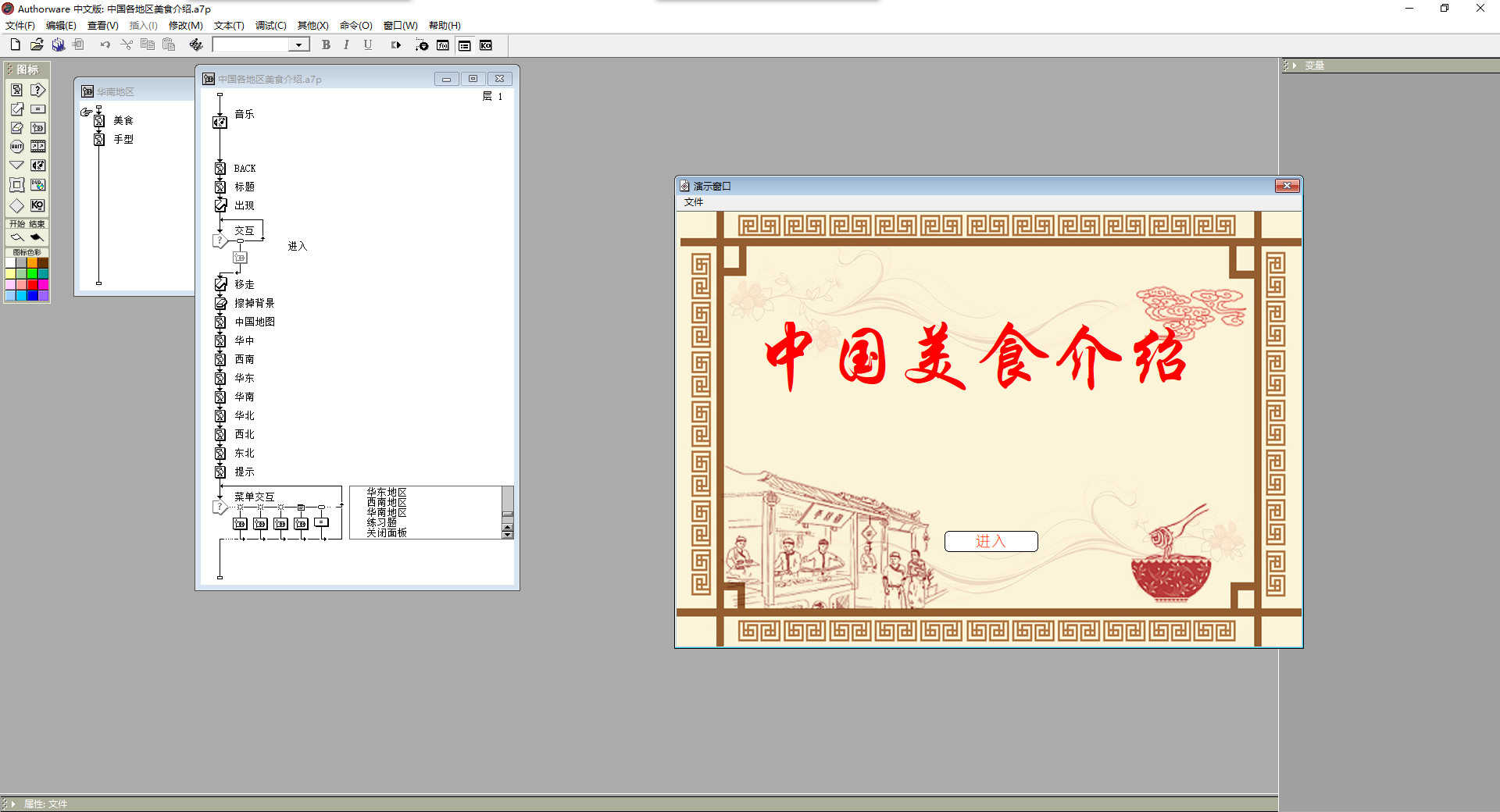Screen dimensions: 1500x812
Task: Pick the Wait icon from the palette
Action: click(16, 147)
